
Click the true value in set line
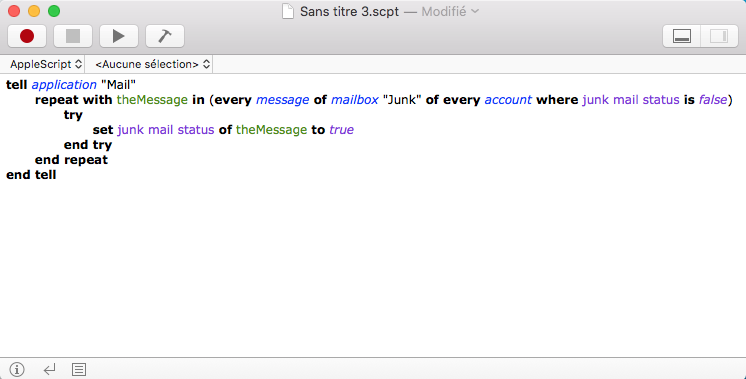[x=342, y=130]
